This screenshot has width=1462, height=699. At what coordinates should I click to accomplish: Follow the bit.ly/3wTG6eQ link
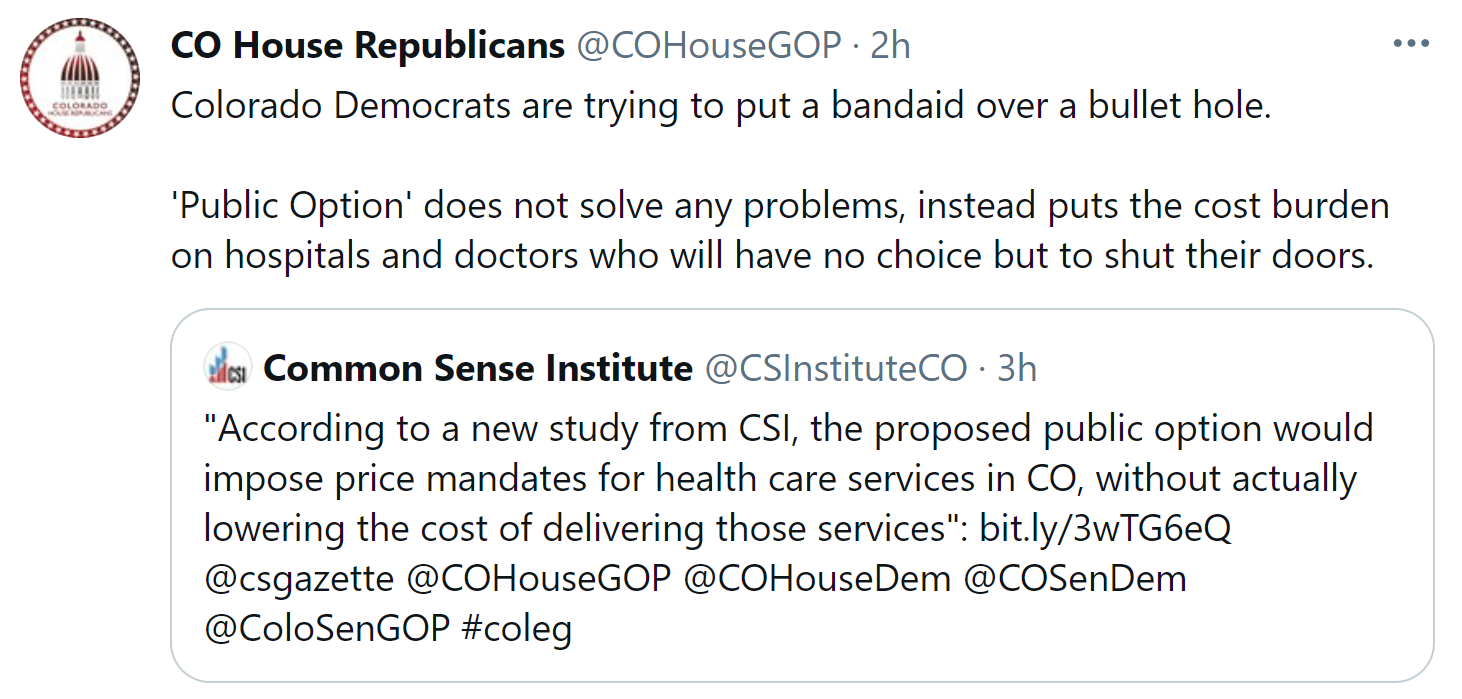(1105, 529)
